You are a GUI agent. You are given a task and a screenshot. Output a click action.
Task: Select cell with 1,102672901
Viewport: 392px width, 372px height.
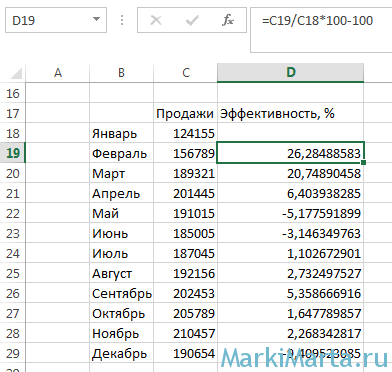(291, 253)
